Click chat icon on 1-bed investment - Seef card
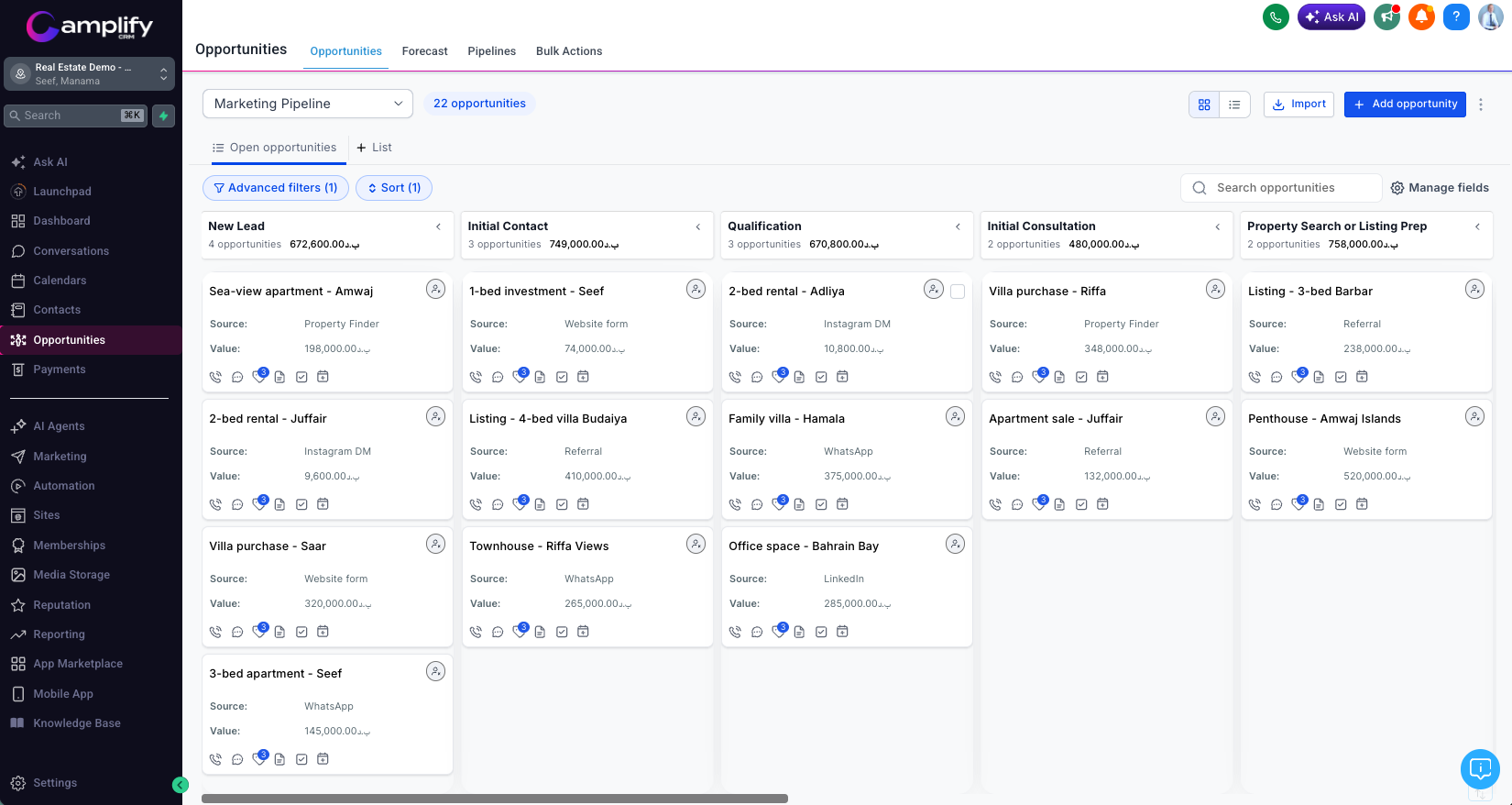 498,377
